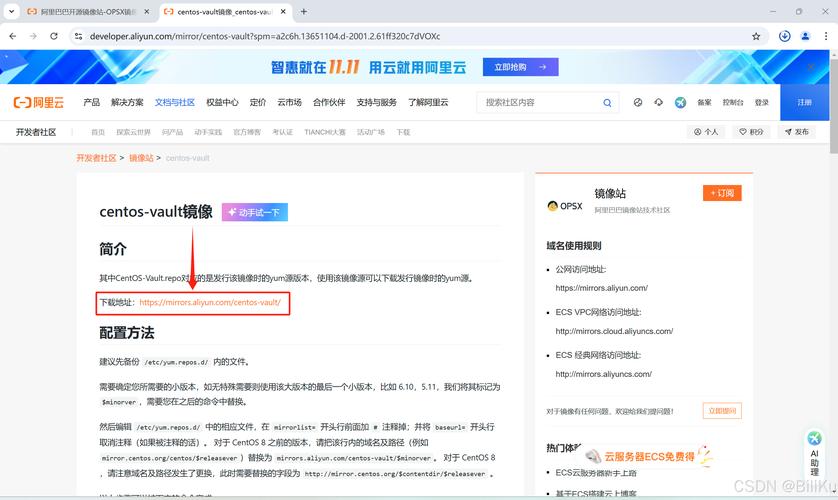Open the 首页 community nav item
Image resolution: width=838 pixels, height=500 pixels.
pyautogui.click(x=98, y=132)
